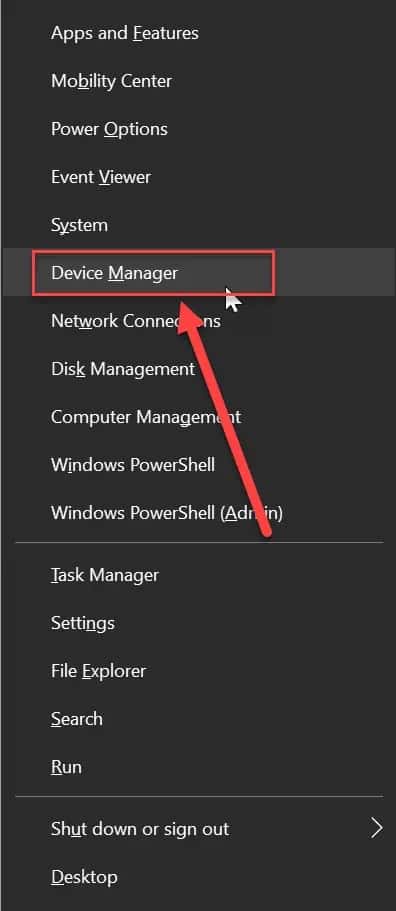Viewport: 396px width, 911px height.
Task: Click the red highlighted Device Manager box
Action: click(x=153, y=272)
